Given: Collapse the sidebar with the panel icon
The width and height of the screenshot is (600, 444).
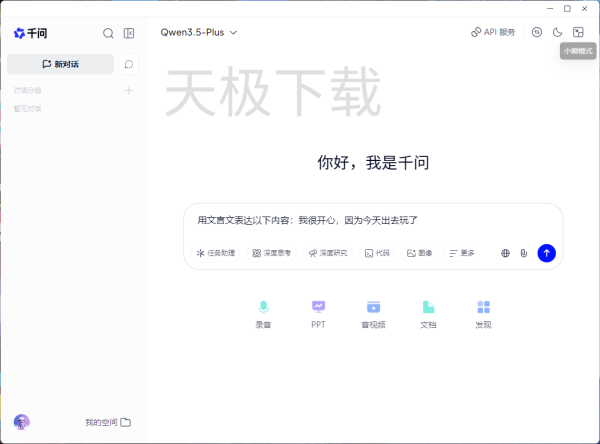Looking at the screenshot, I should click(129, 33).
